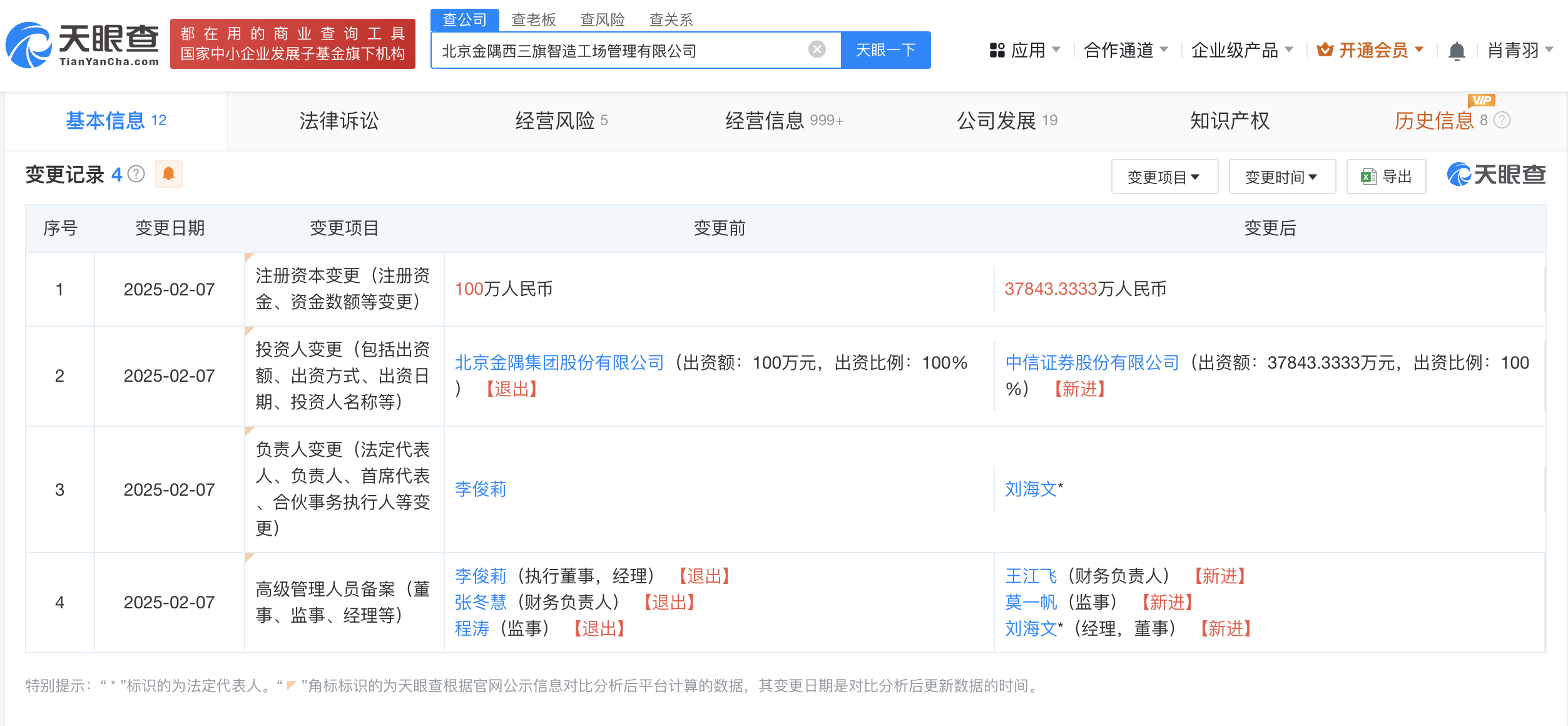This screenshot has width=1568, height=726.
Task: Clear the search box with the X icon
Action: pos(817,49)
